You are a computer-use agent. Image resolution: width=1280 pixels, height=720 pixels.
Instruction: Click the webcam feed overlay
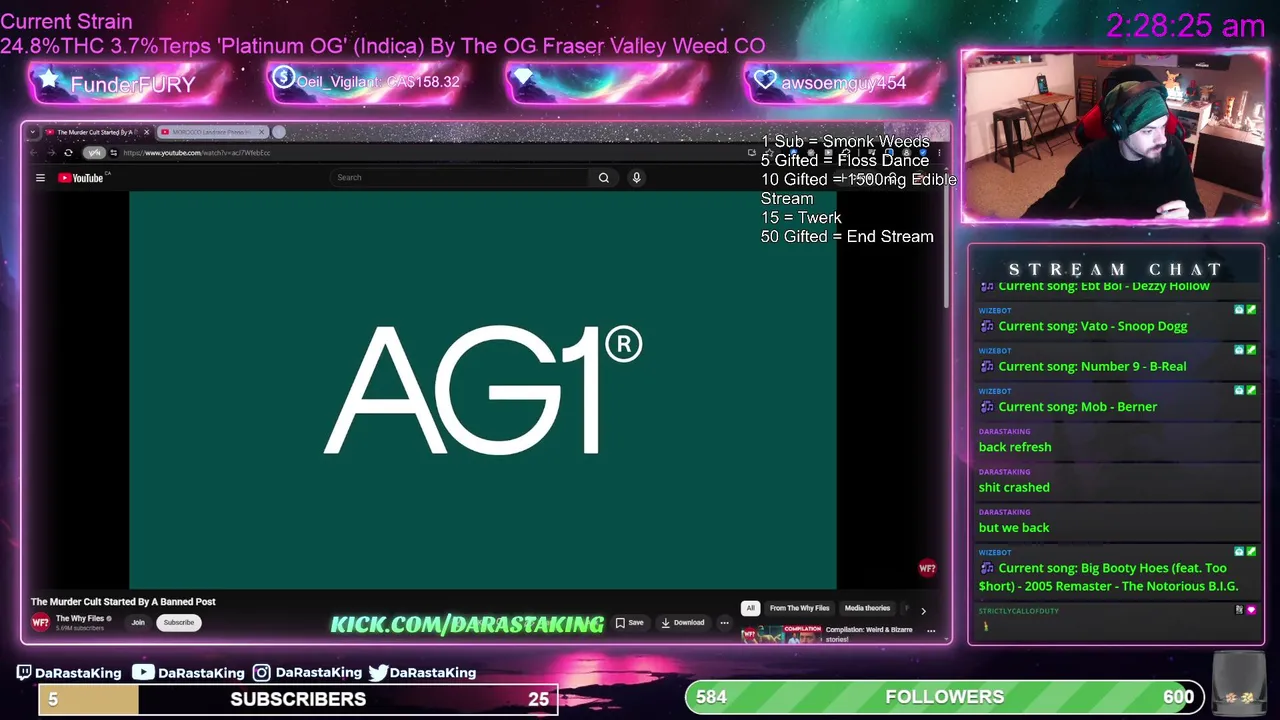coord(1115,137)
